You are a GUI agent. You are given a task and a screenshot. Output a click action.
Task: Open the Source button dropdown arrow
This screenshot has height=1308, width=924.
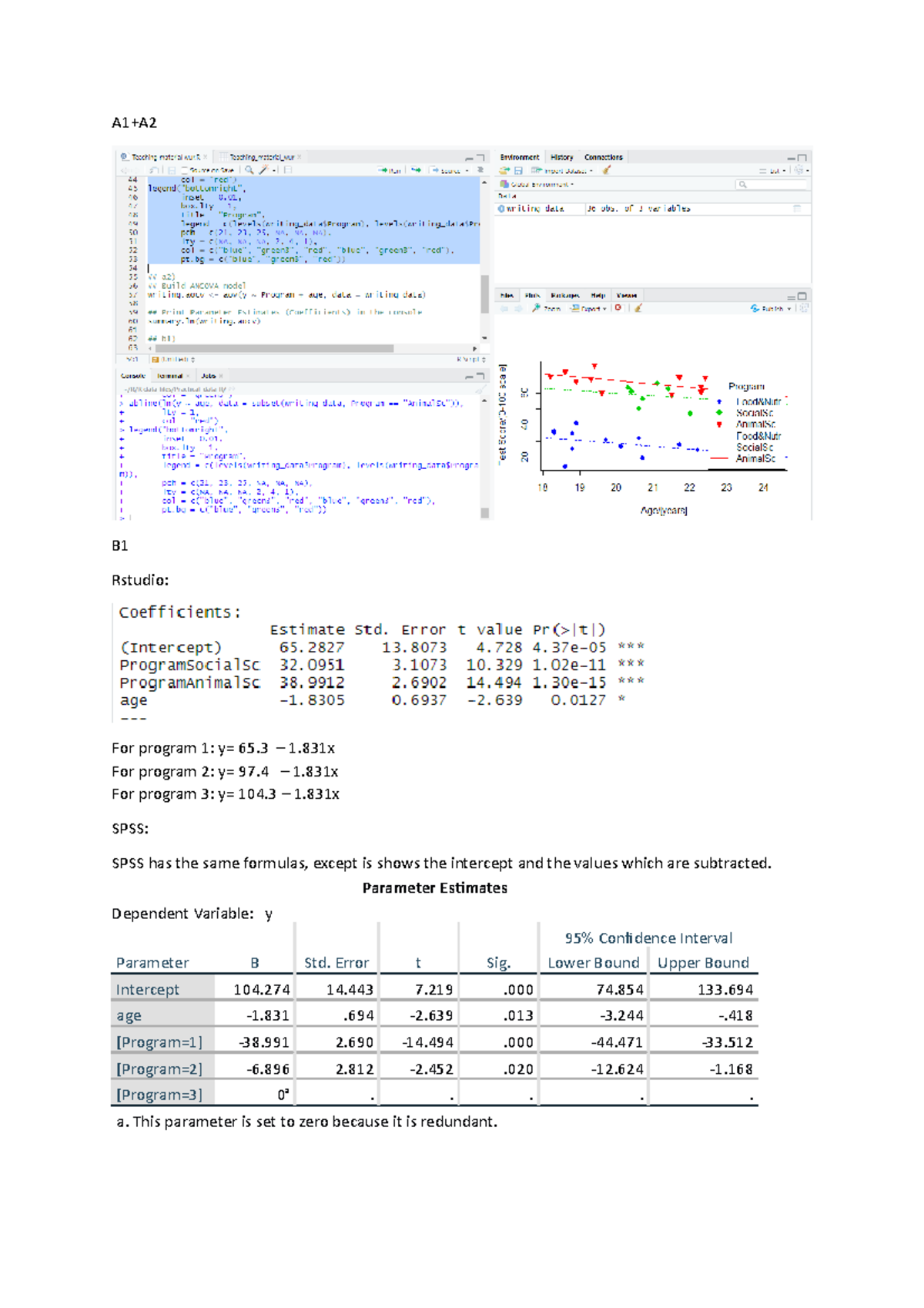coord(467,171)
